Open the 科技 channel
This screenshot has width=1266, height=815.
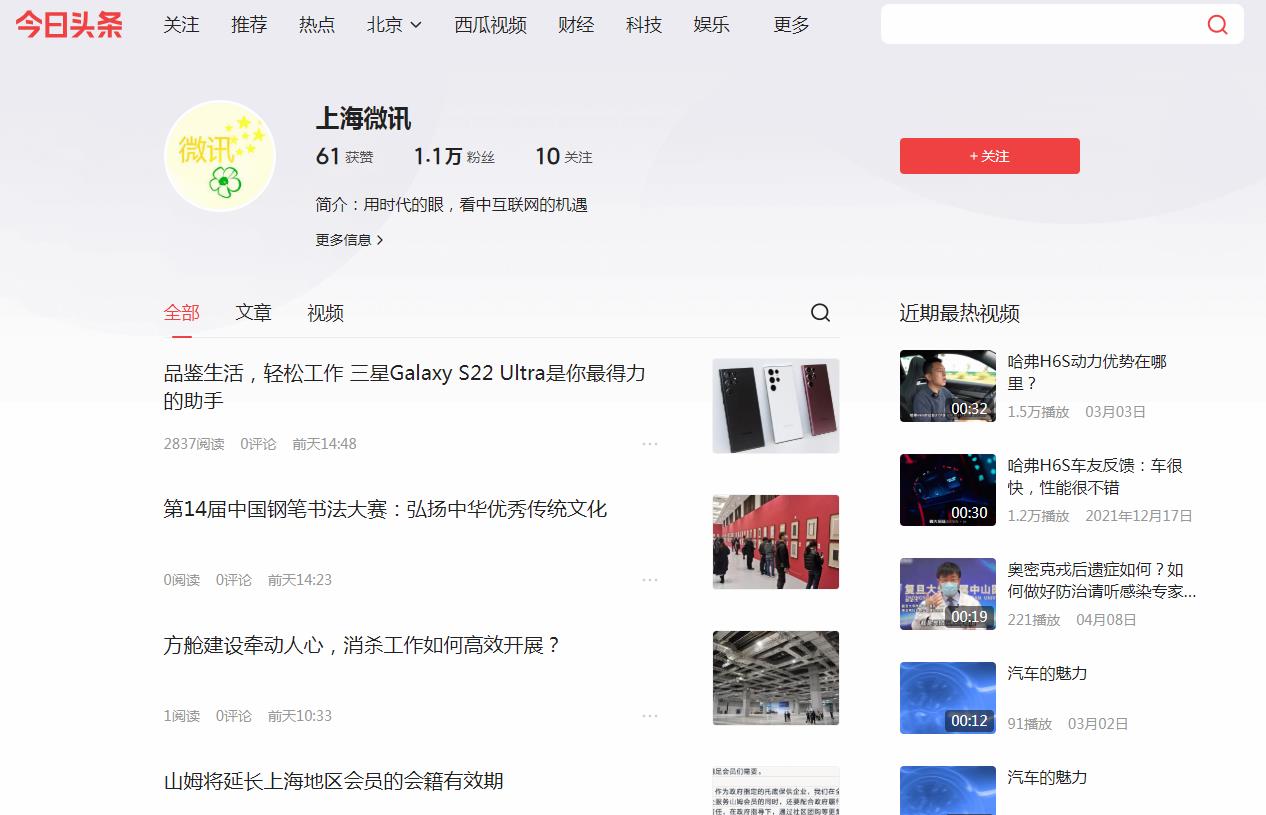coord(644,25)
